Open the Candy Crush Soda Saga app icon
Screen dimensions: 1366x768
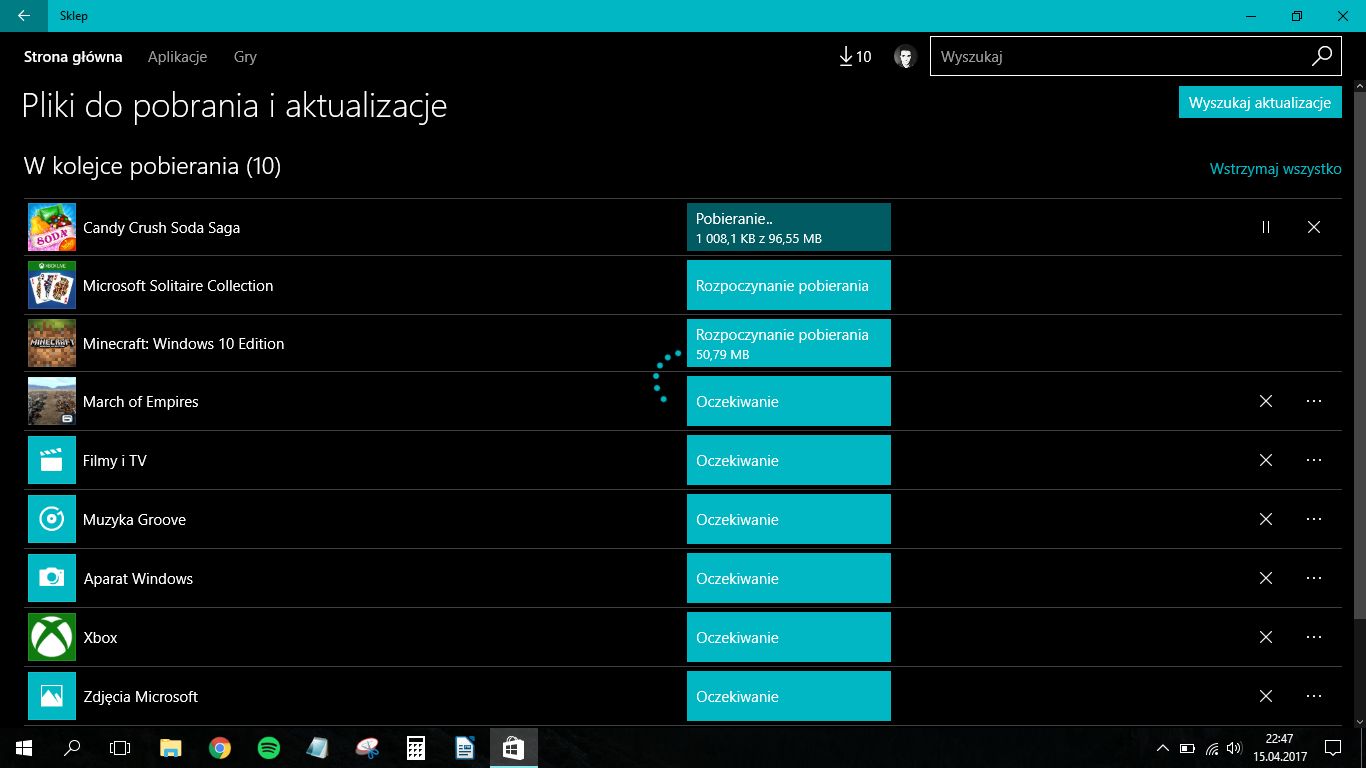pyautogui.click(x=52, y=227)
